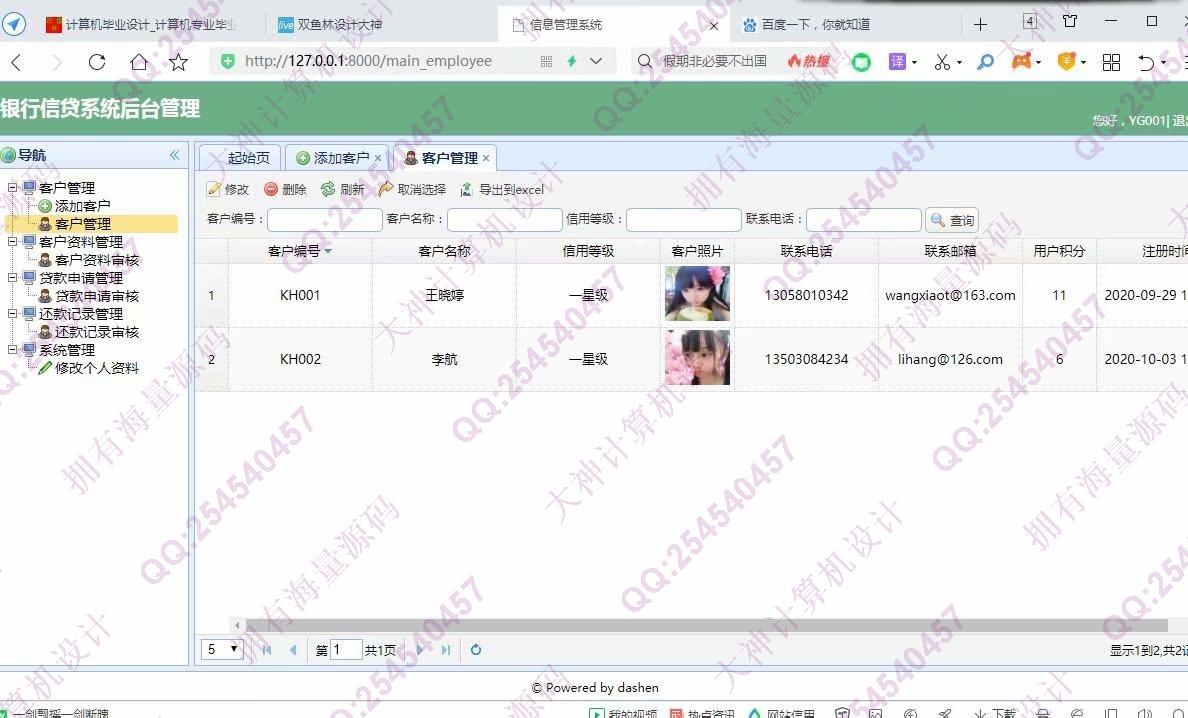Go to last page in pager
Image resolution: width=1188 pixels, height=718 pixels.
pos(446,650)
